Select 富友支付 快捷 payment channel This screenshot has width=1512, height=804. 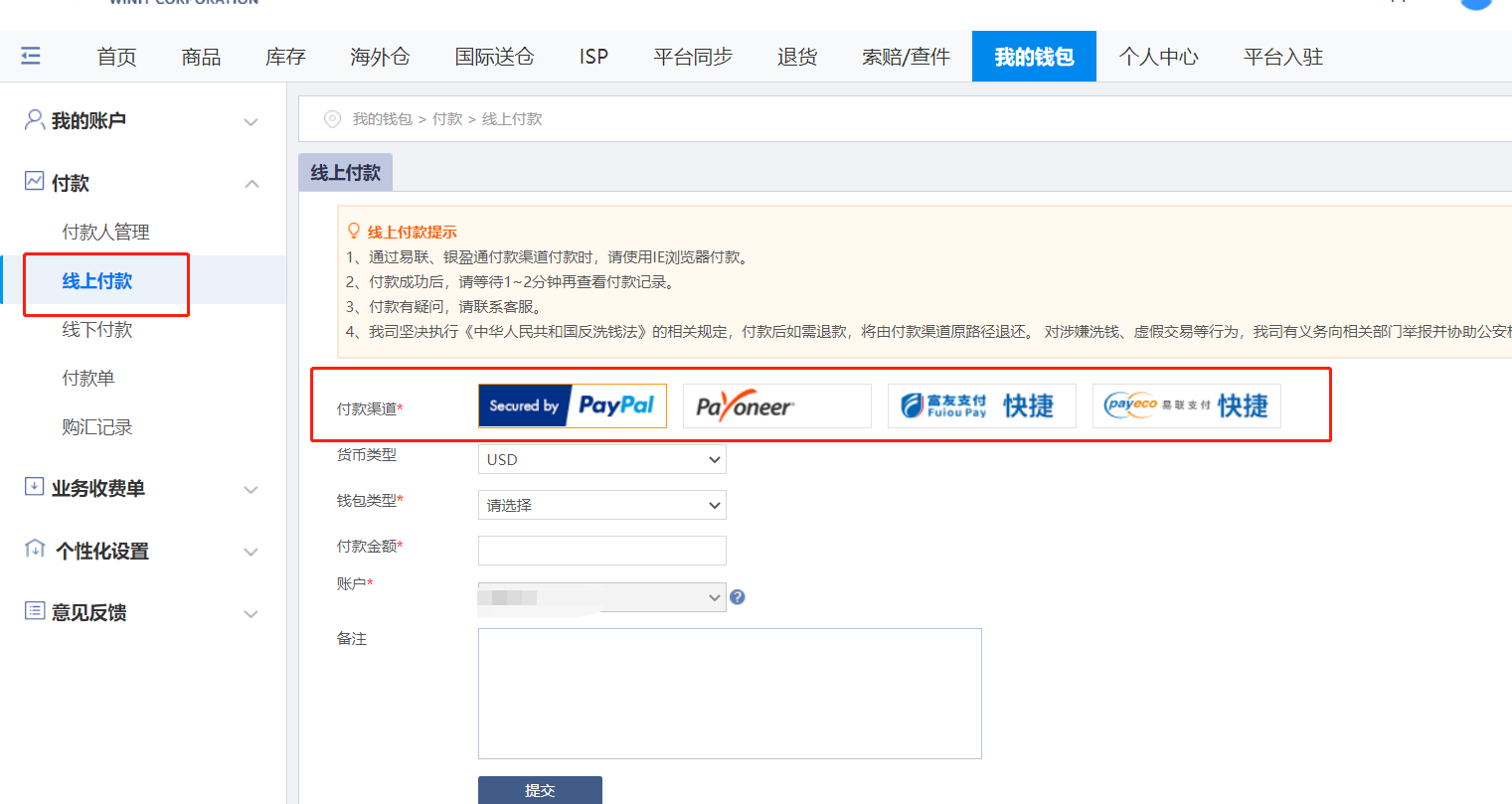(982, 405)
